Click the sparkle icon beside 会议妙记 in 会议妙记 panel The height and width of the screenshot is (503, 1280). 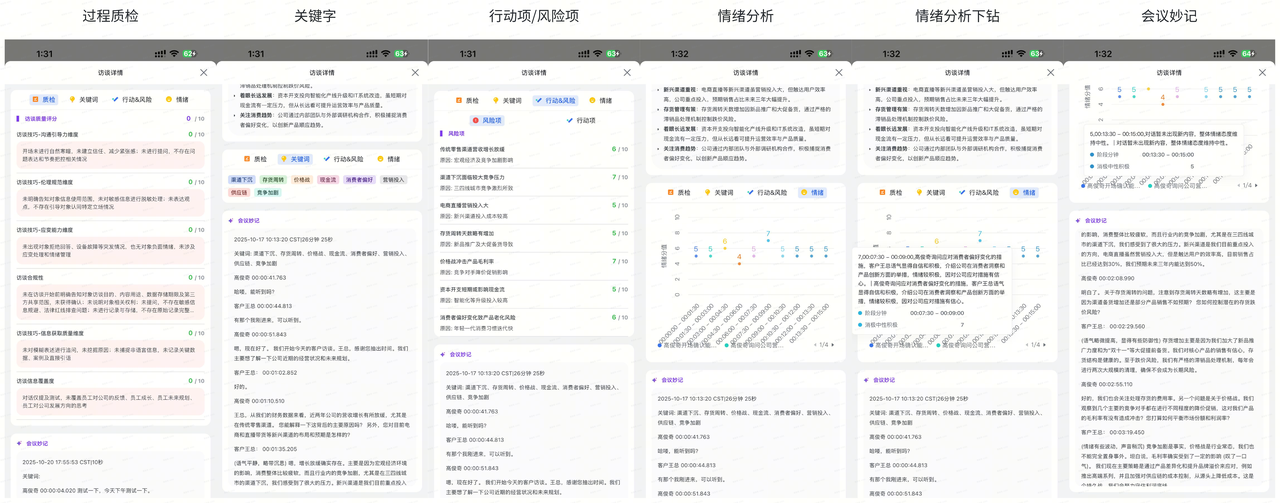1075,220
